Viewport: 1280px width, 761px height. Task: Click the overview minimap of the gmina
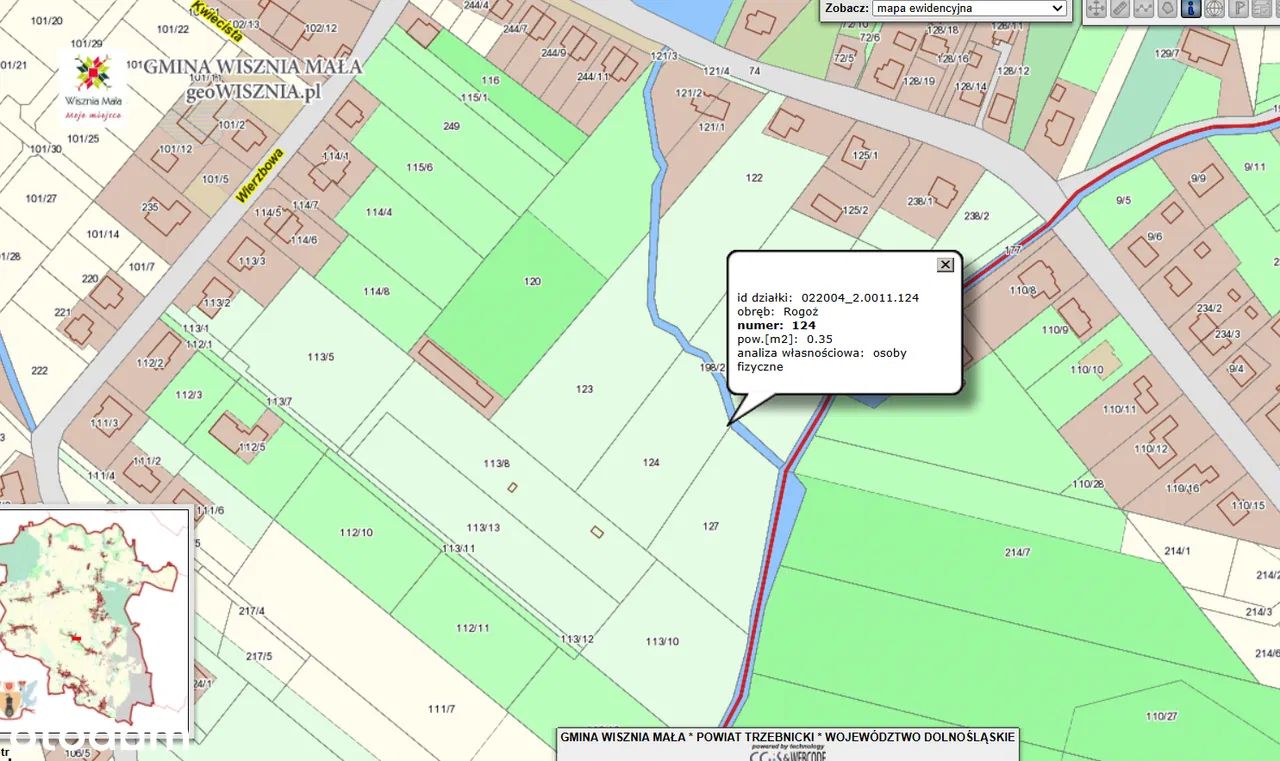coord(93,615)
